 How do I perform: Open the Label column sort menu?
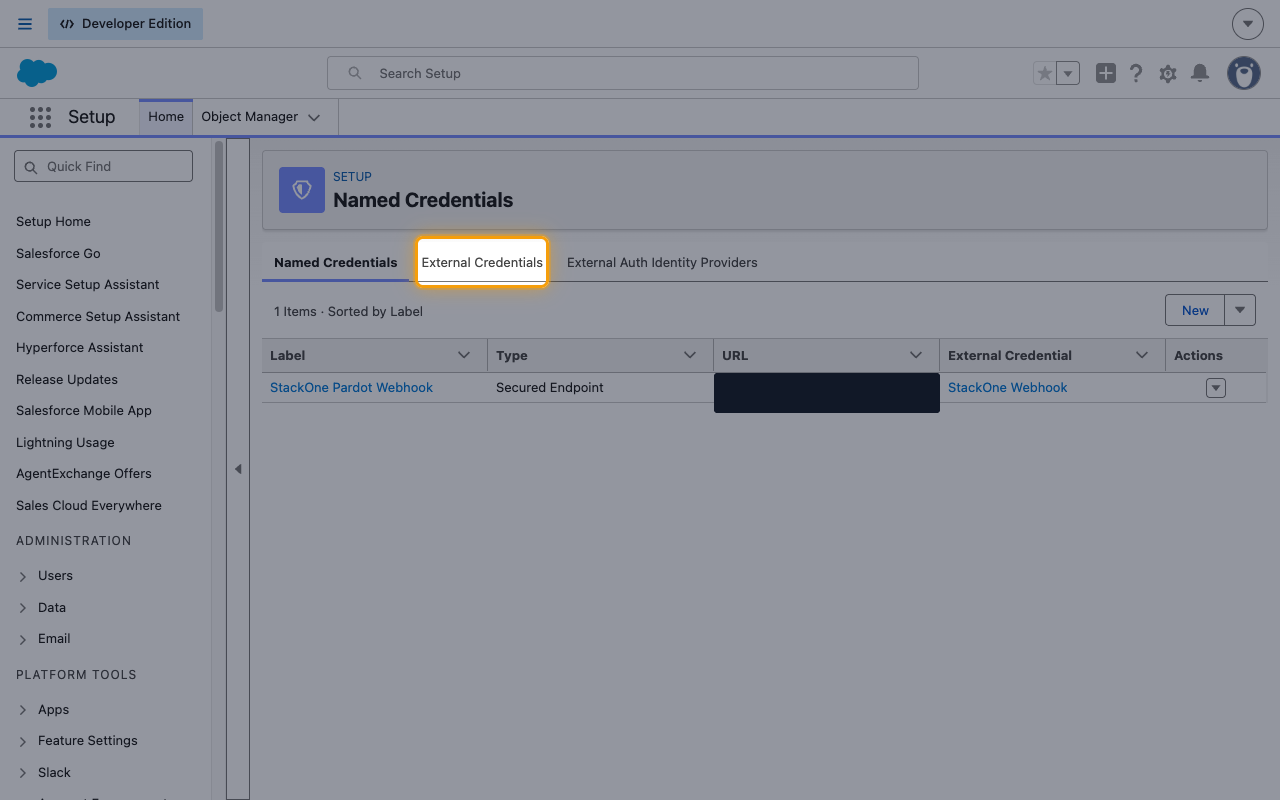464,355
